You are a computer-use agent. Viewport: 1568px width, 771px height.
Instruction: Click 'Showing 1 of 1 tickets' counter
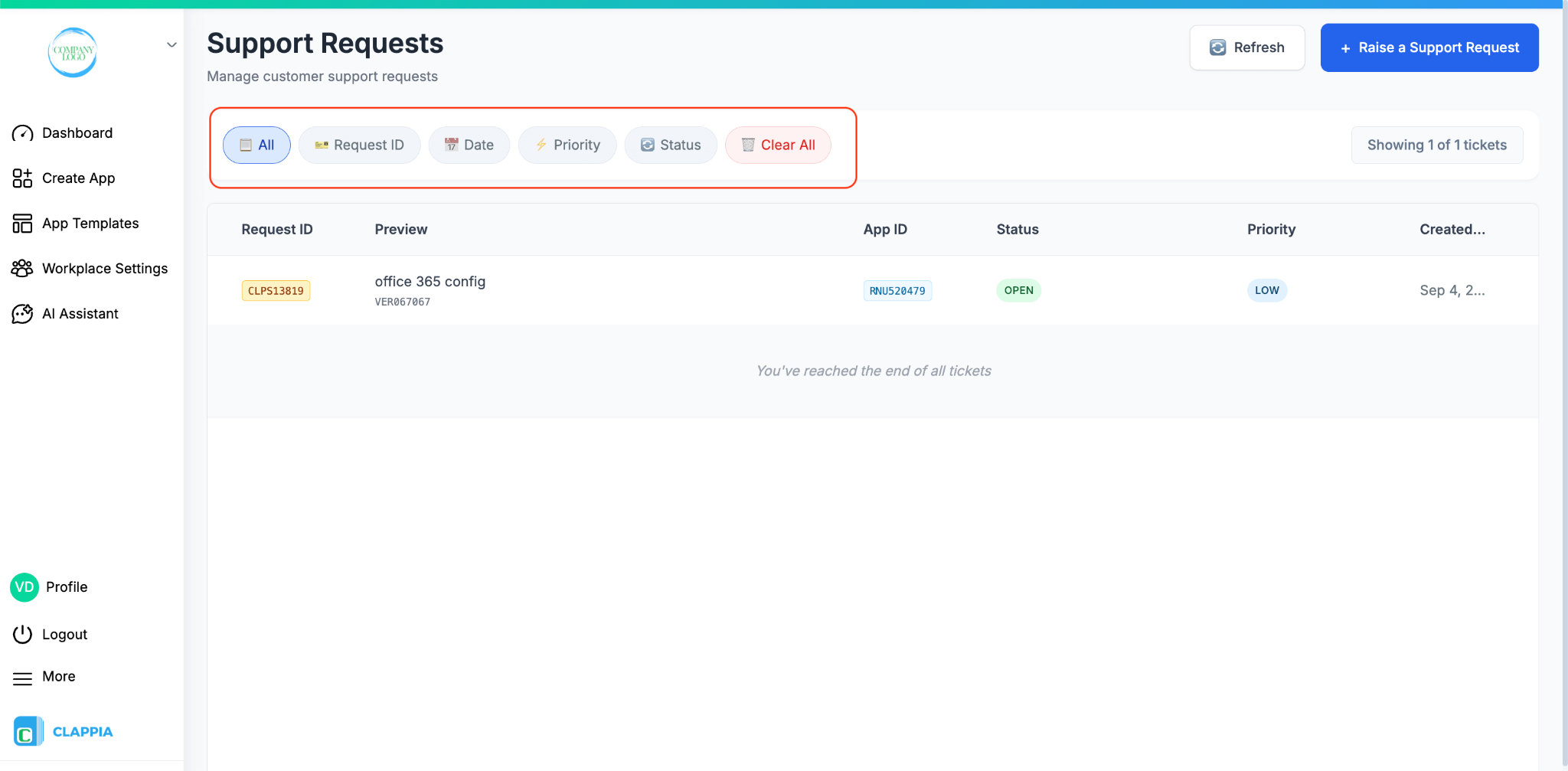click(x=1437, y=145)
